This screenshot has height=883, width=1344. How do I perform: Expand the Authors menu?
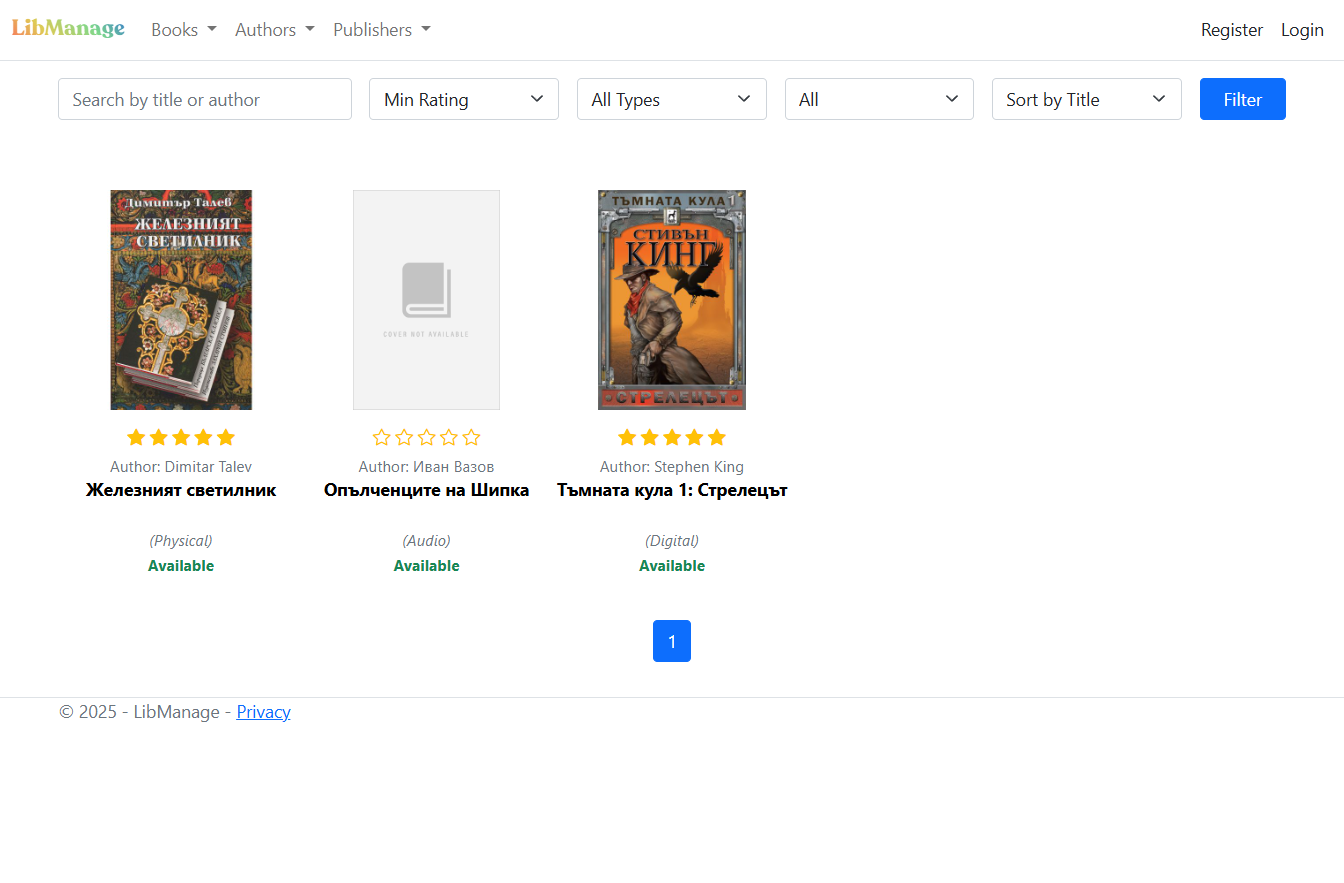pos(275,30)
